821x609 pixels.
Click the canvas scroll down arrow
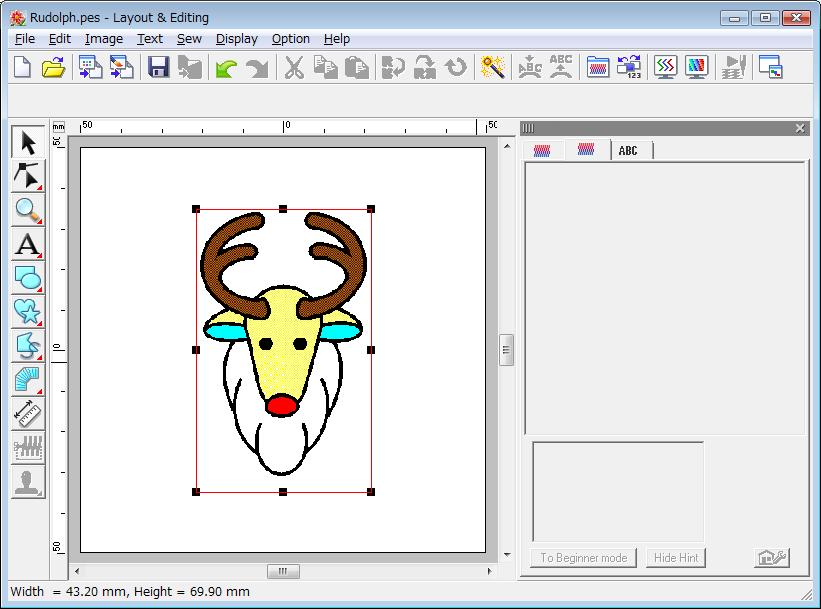click(507, 555)
